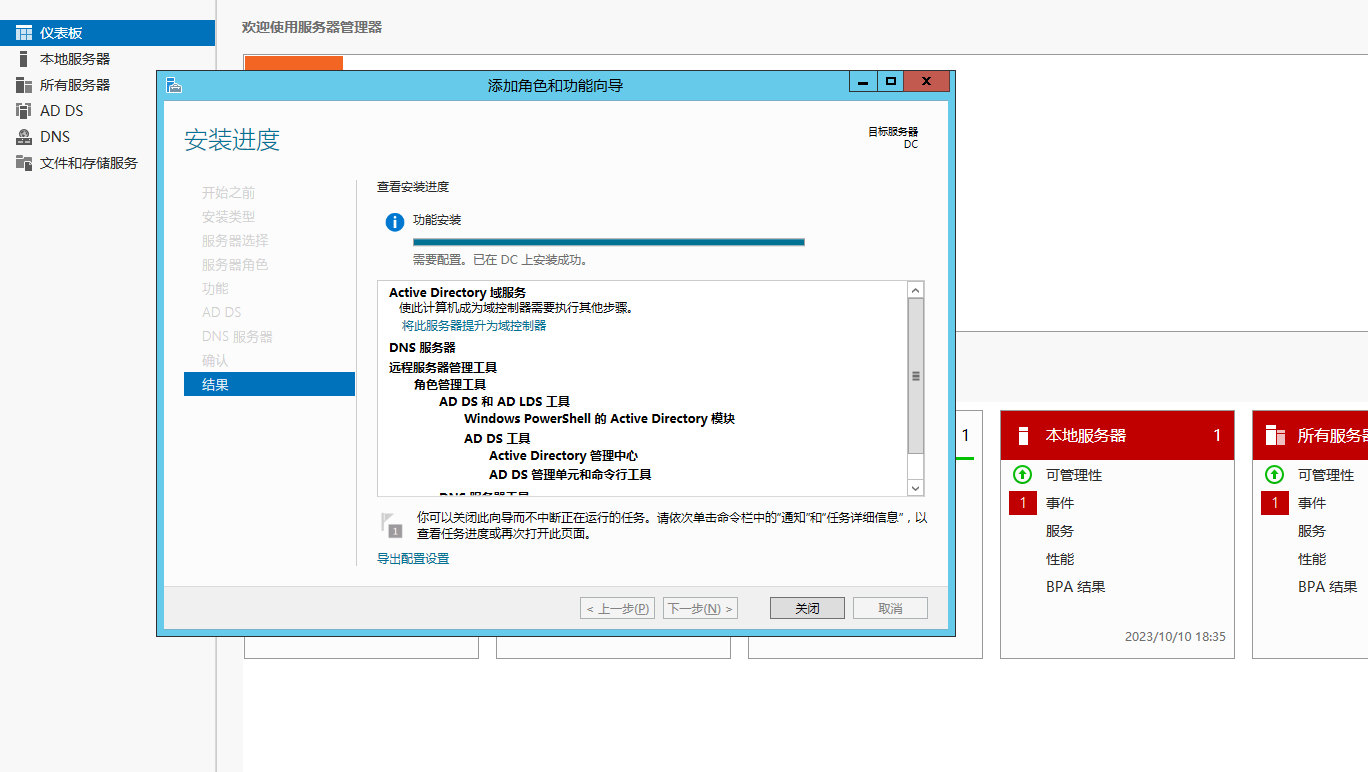Click the DNS 服务器 wizard step
The height and width of the screenshot is (772, 1368).
pos(237,336)
